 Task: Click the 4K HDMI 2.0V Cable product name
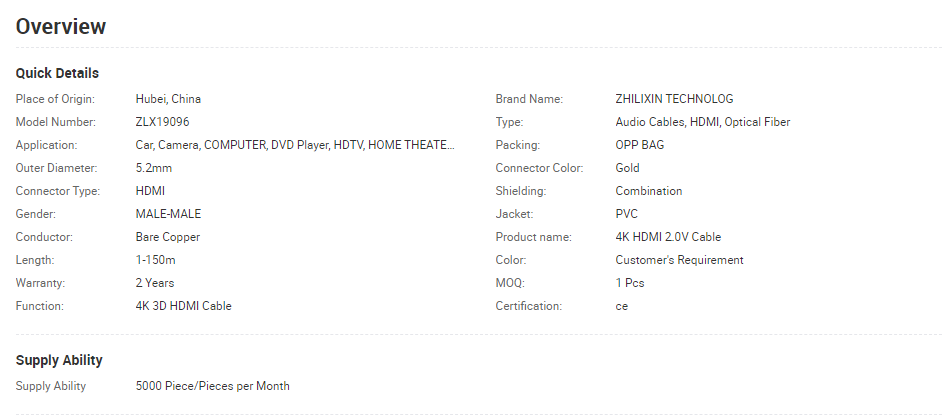tap(668, 237)
